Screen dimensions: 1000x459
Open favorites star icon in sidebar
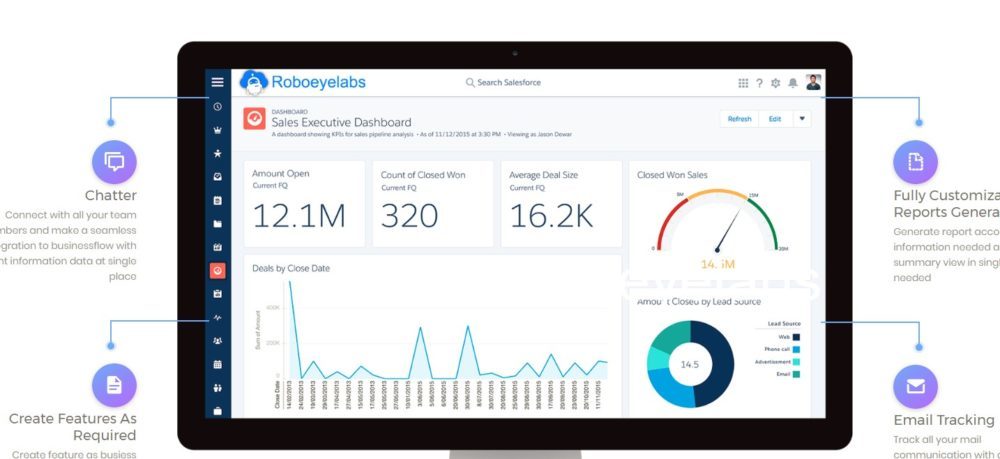217,154
